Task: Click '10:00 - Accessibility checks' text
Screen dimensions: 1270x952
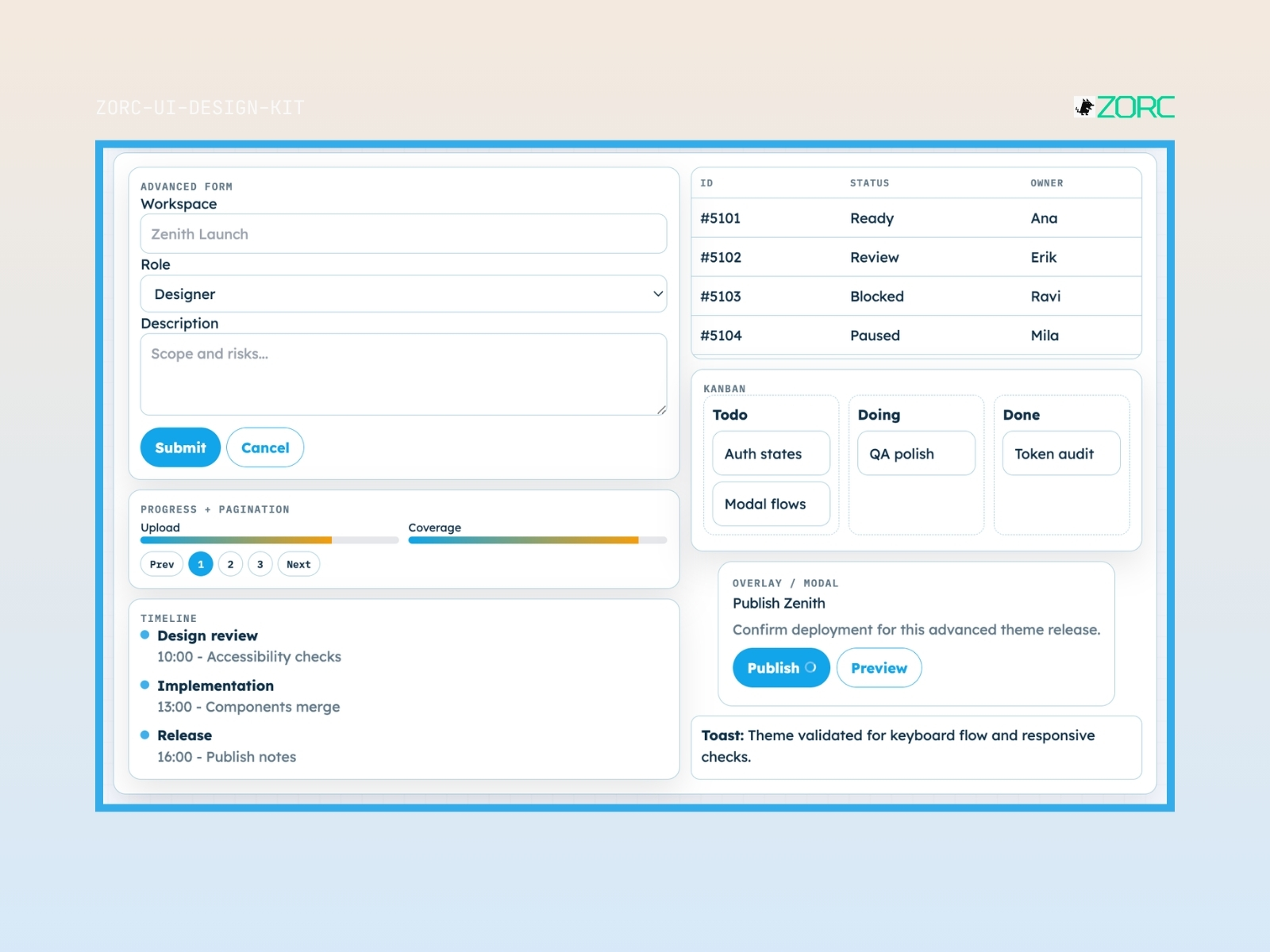Action: pyautogui.click(x=249, y=657)
